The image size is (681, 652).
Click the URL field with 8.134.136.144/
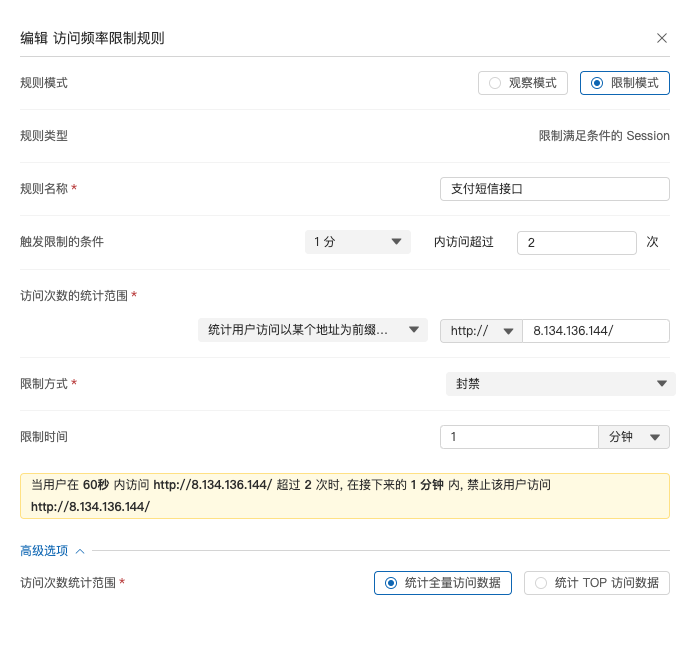click(595, 331)
